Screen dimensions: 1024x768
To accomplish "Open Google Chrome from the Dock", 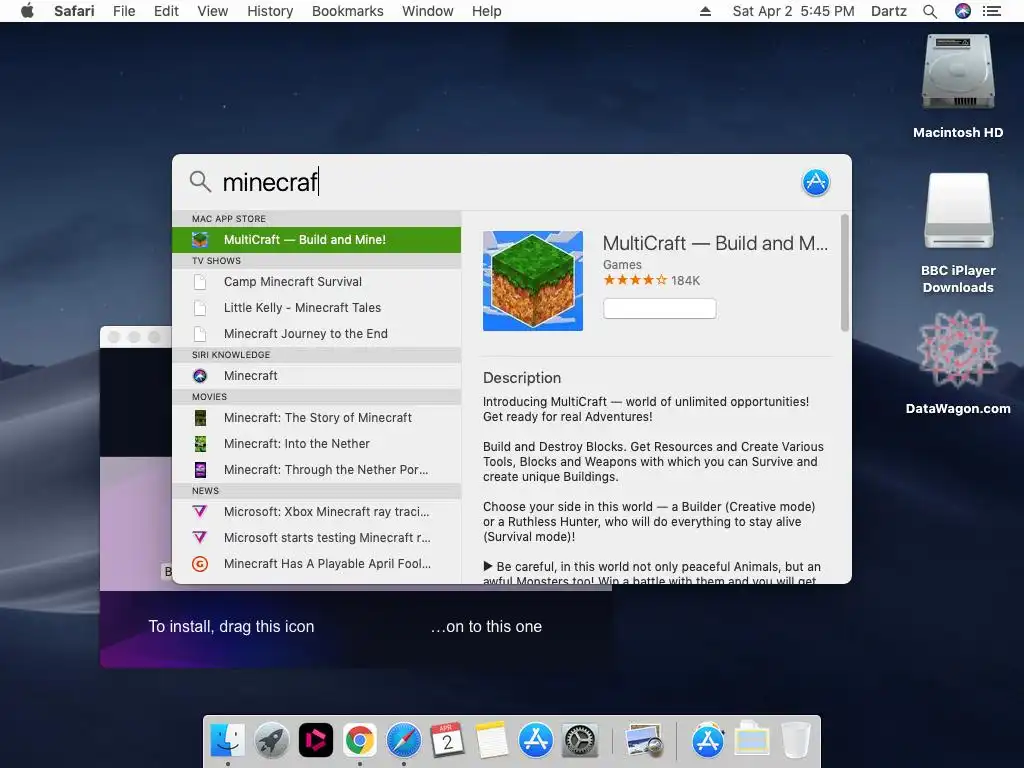I will point(360,741).
